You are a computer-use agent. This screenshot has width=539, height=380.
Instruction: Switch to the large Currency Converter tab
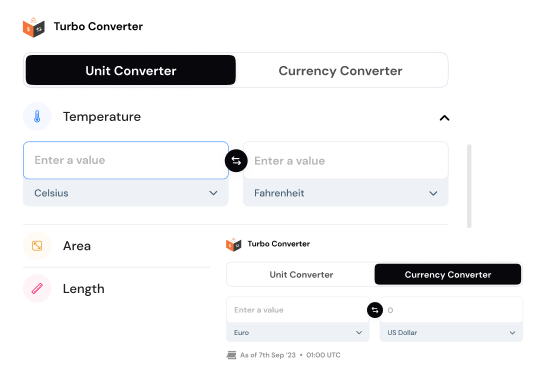click(340, 71)
